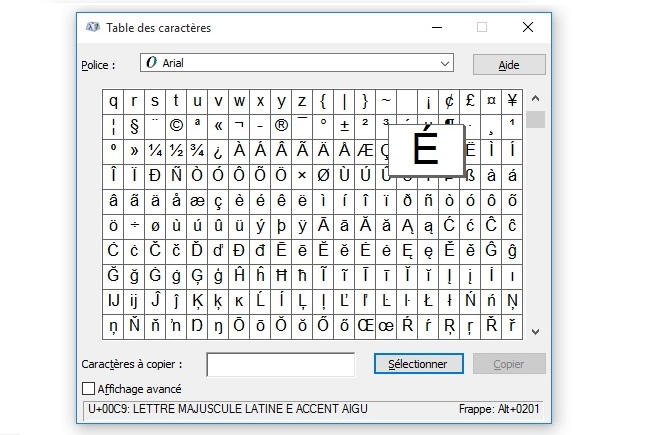Image resolution: width=660 pixels, height=435 pixels.
Task: Select the lowercase æ ligature character
Action: [197, 200]
